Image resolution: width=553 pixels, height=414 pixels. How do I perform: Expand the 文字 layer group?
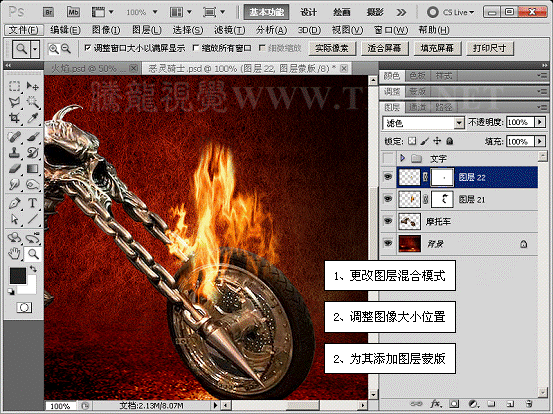[x=402, y=158]
